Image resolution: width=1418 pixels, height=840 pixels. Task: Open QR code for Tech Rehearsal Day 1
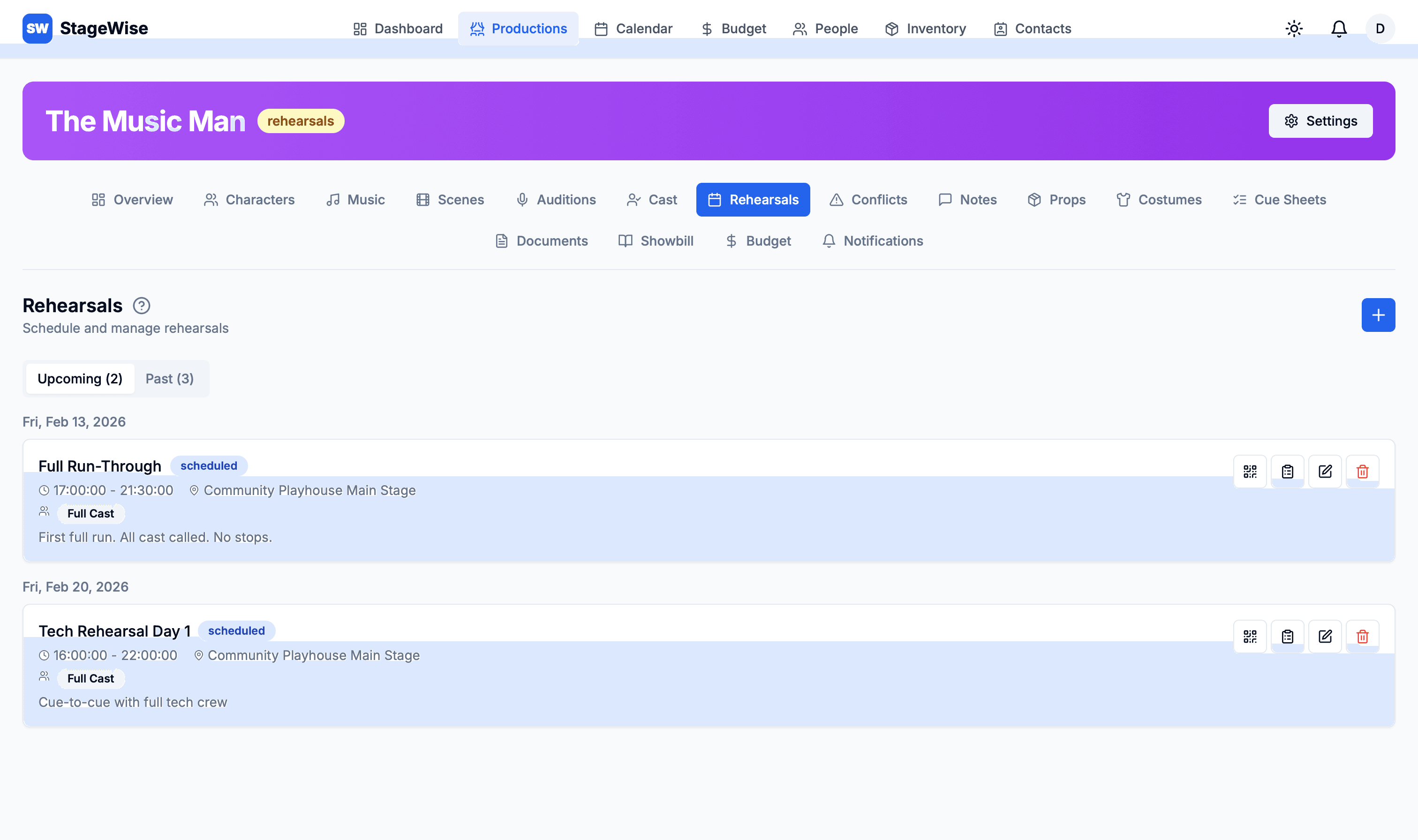[1249, 636]
